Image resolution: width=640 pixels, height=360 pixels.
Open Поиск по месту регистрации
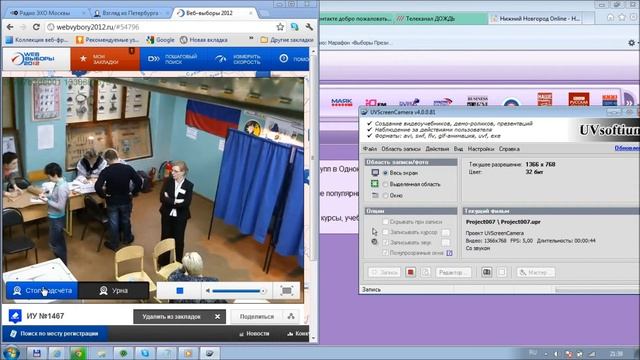coord(55,333)
